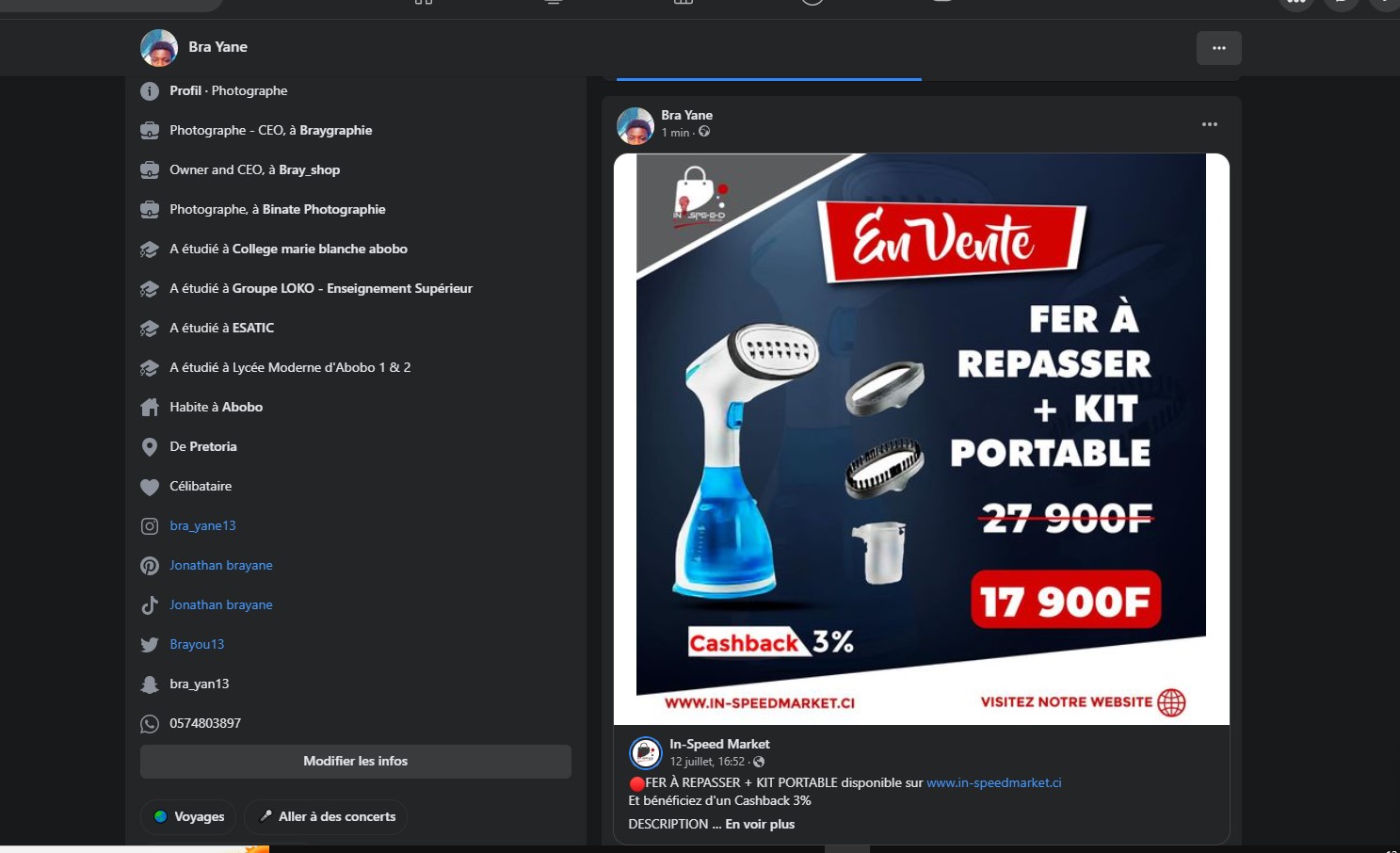The height and width of the screenshot is (853, 1400).
Task: Click the WhatsApp icon beside phone number
Action: [150, 724]
